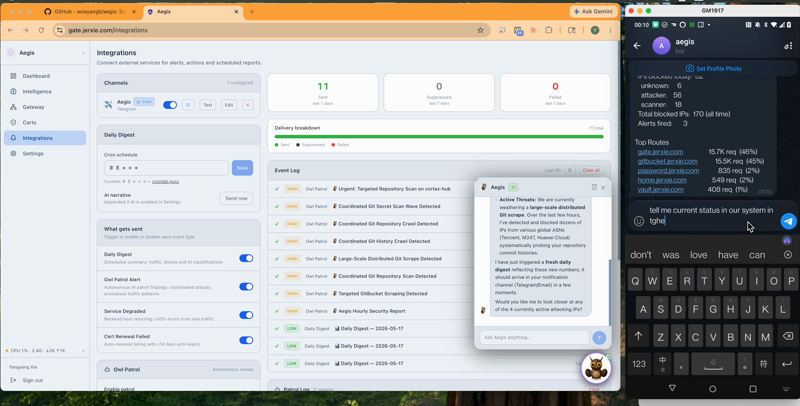Tap the Android home button
The width and height of the screenshot is (800, 406).
712,389
